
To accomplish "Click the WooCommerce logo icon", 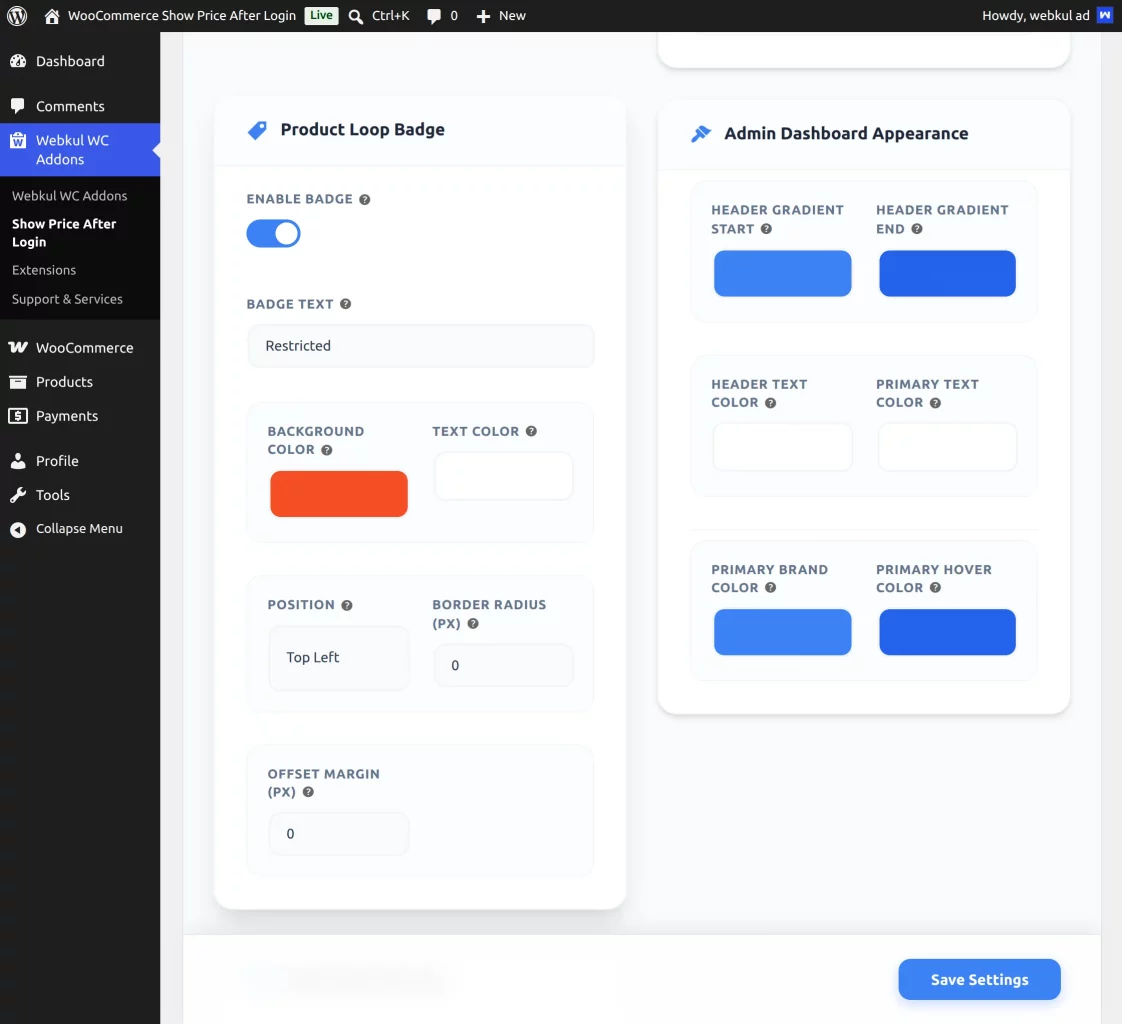I will point(18,347).
